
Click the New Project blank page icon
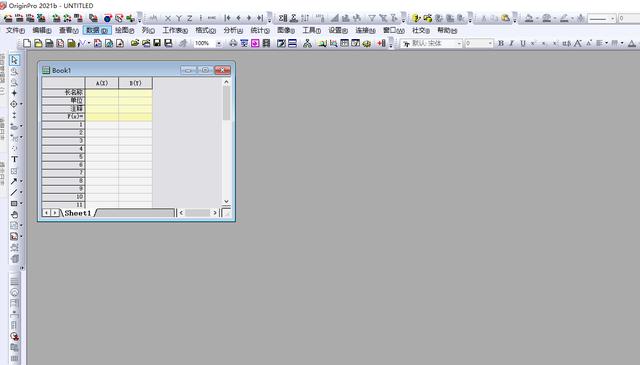[27, 43]
